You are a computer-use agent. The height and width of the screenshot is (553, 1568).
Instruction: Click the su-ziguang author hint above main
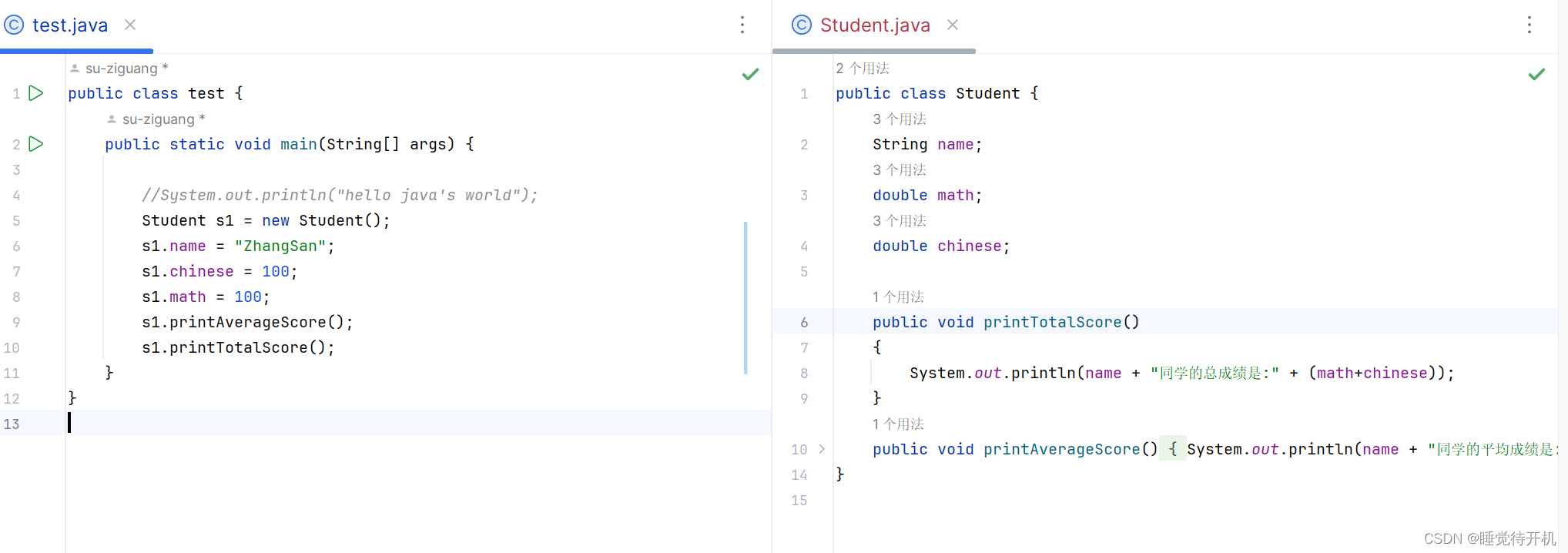(x=156, y=119)
